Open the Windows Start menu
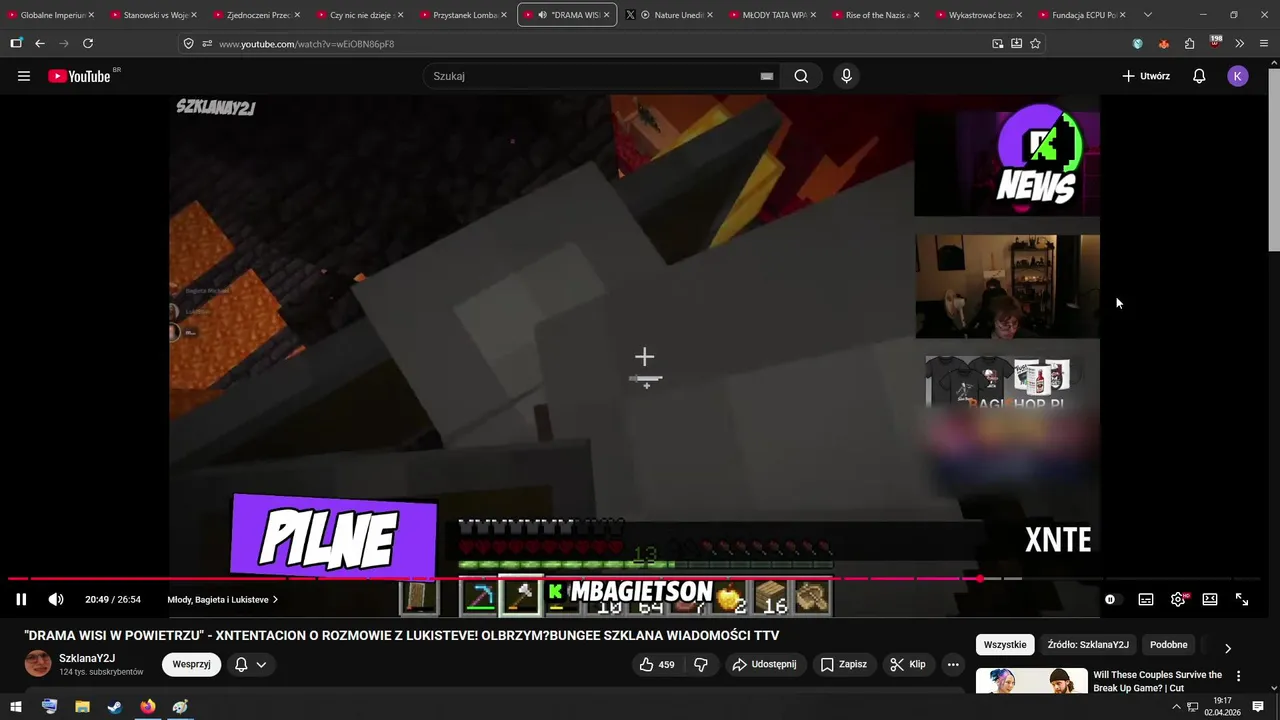1280x720 pixels. [16, 706]
